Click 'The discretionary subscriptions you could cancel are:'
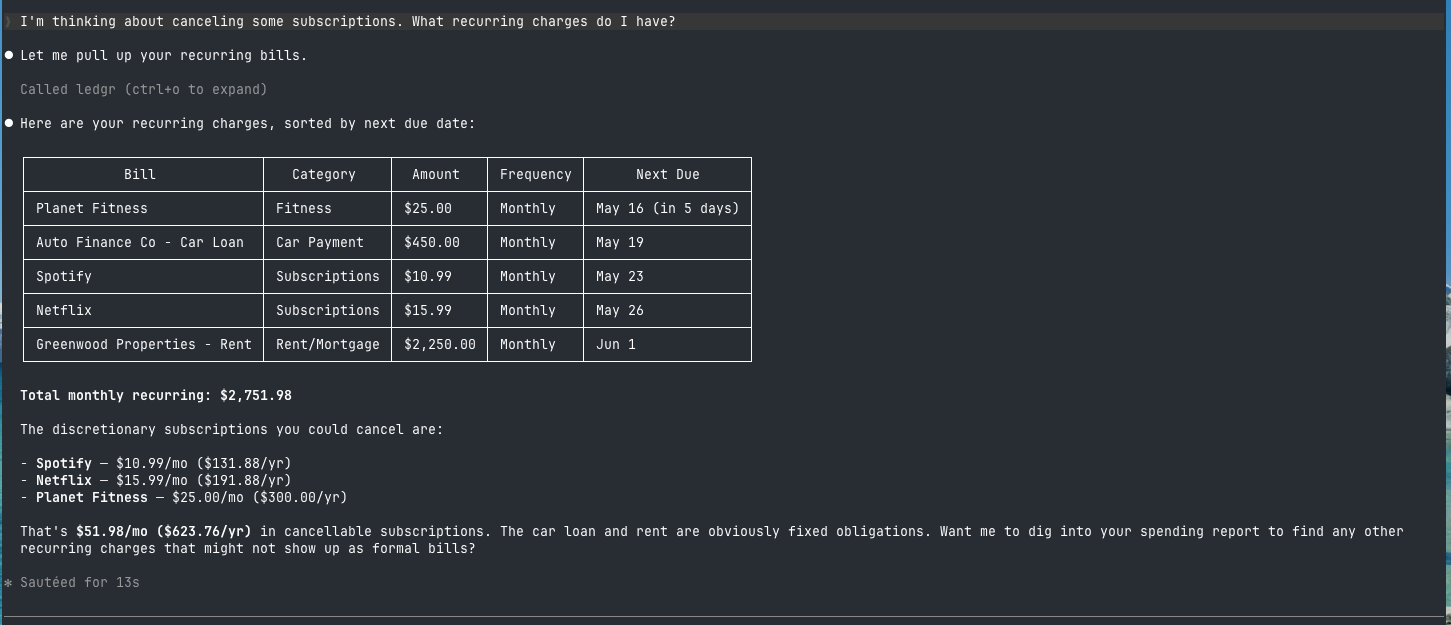Viewport: 1451px width, 625px height. [232, 430]
